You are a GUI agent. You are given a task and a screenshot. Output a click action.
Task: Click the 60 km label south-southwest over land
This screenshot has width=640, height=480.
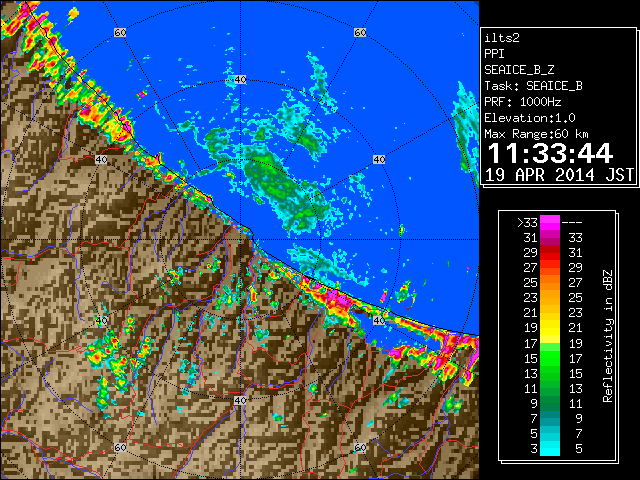pyautogui.click(x=120, y=448)
